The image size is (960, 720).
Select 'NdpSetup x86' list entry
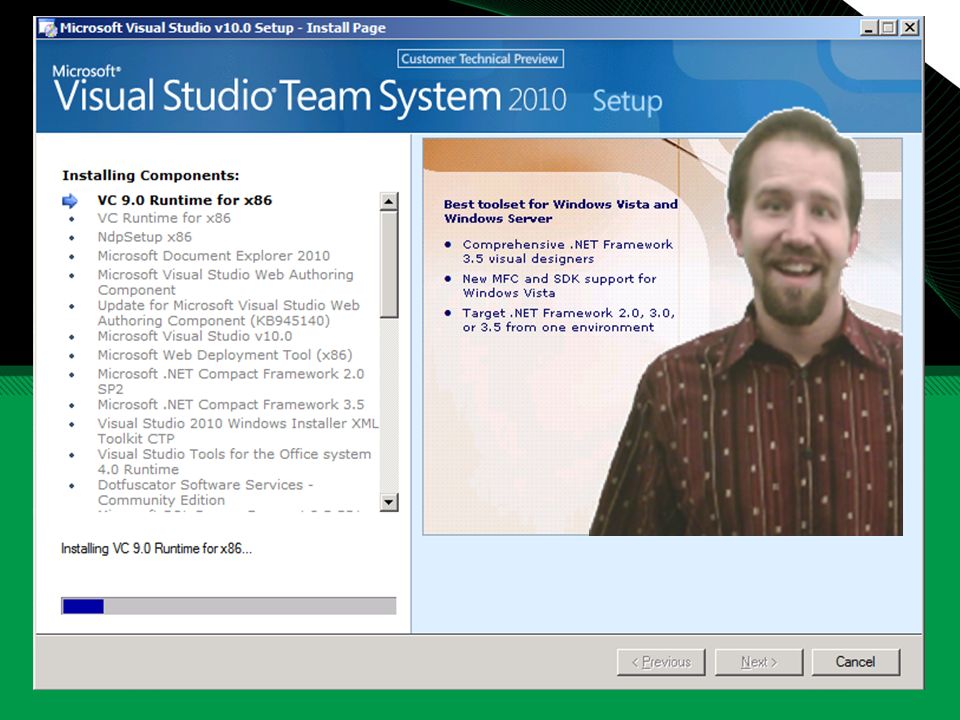pos(144,237)
